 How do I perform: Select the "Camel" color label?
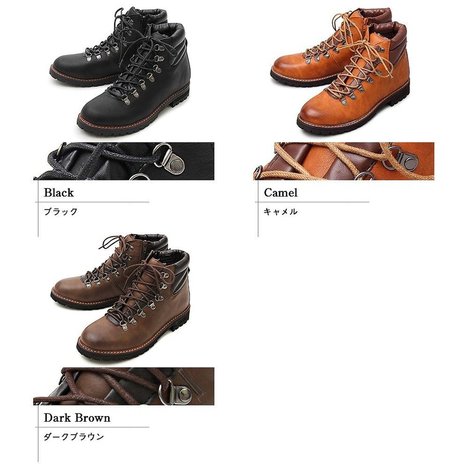tap(280, 193)
